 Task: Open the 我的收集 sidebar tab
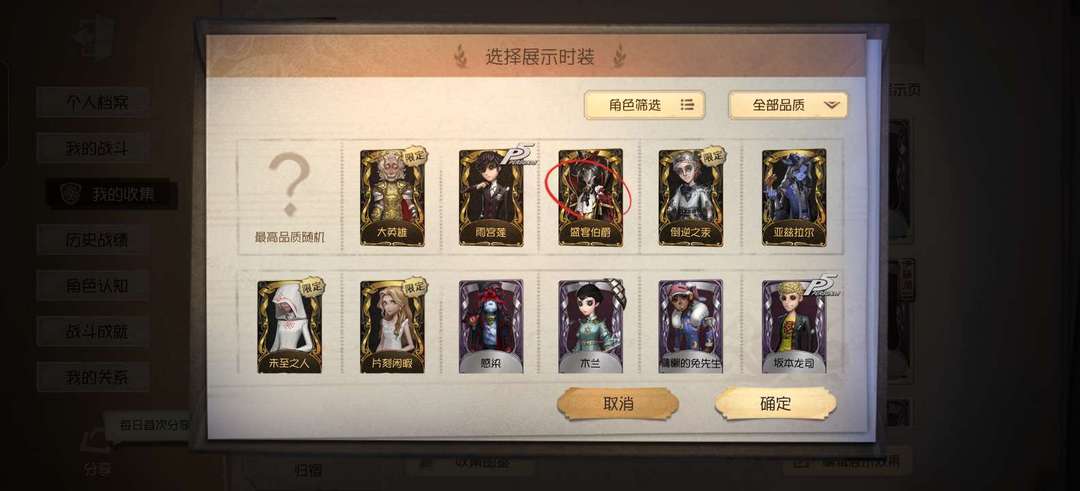(112, 194)
